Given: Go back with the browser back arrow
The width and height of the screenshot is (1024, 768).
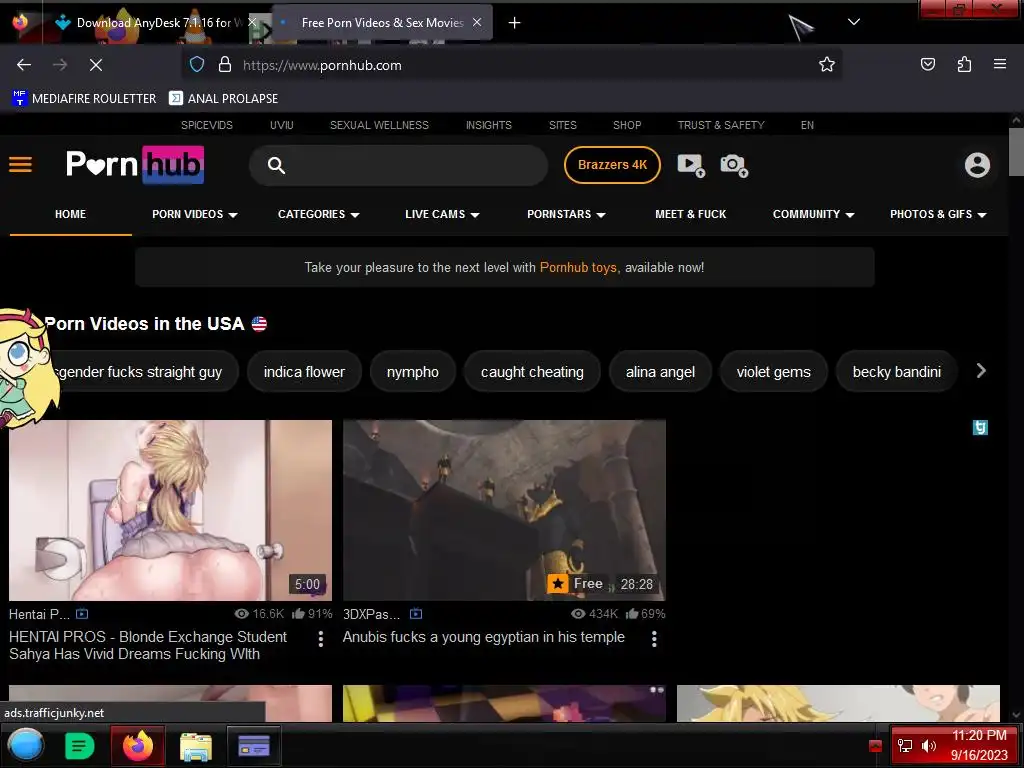Looking at the screenshot, I should [x=24, y=65].
